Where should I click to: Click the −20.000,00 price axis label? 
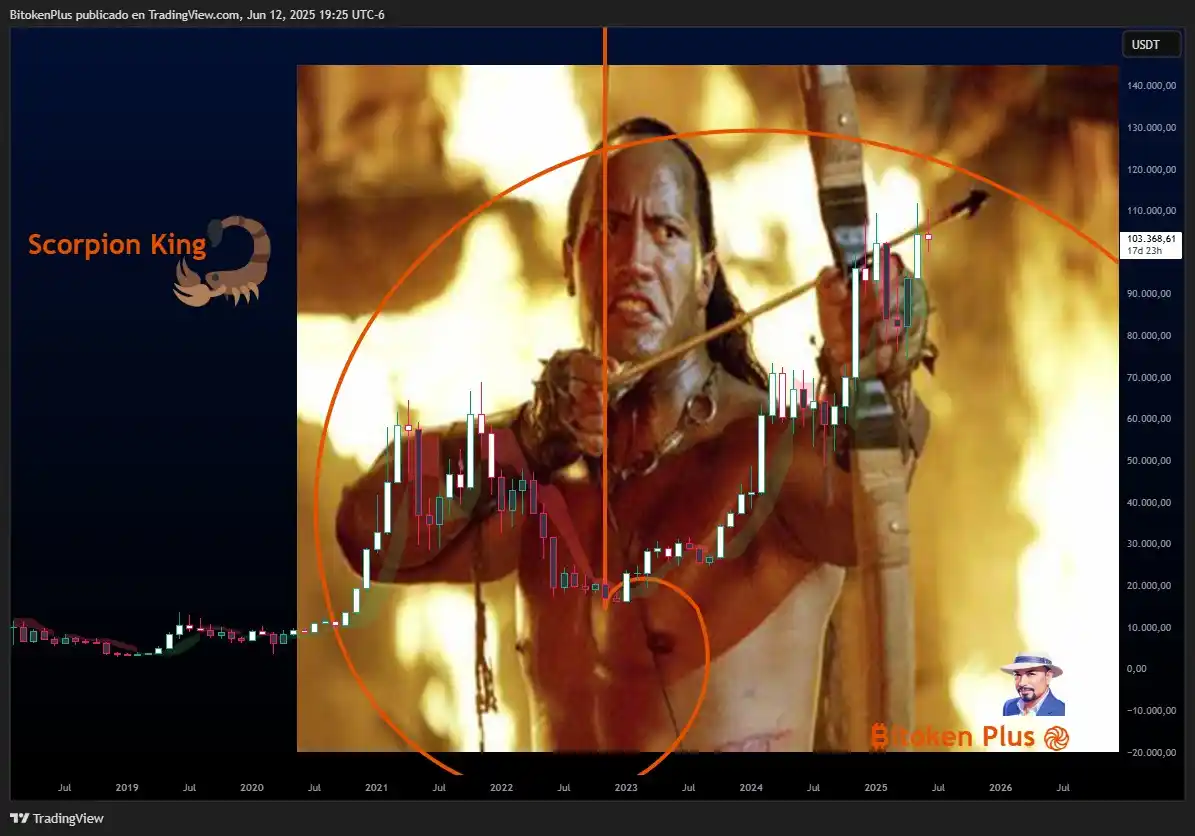pyautogui.click(x=1151, y=752)
